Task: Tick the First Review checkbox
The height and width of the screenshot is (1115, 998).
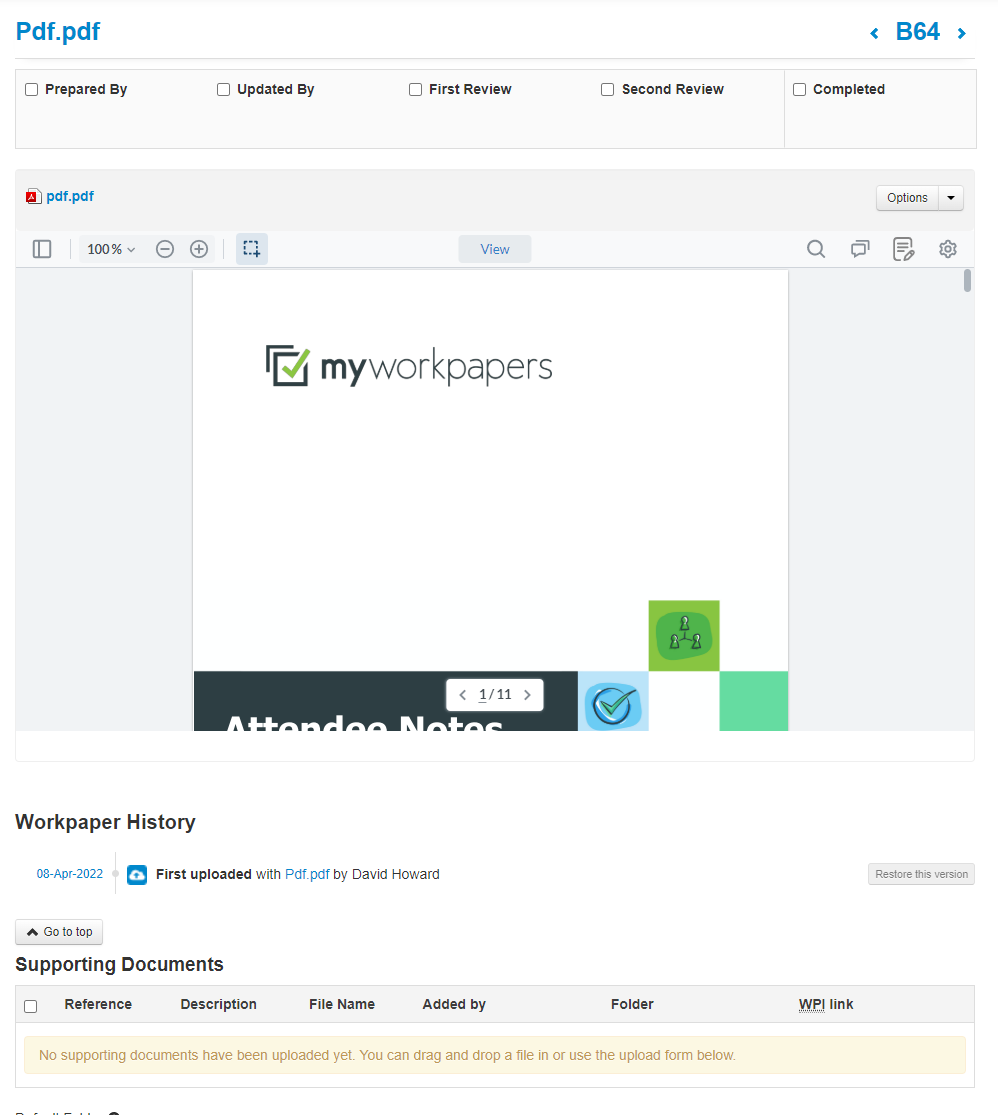Action: (415, 90)
